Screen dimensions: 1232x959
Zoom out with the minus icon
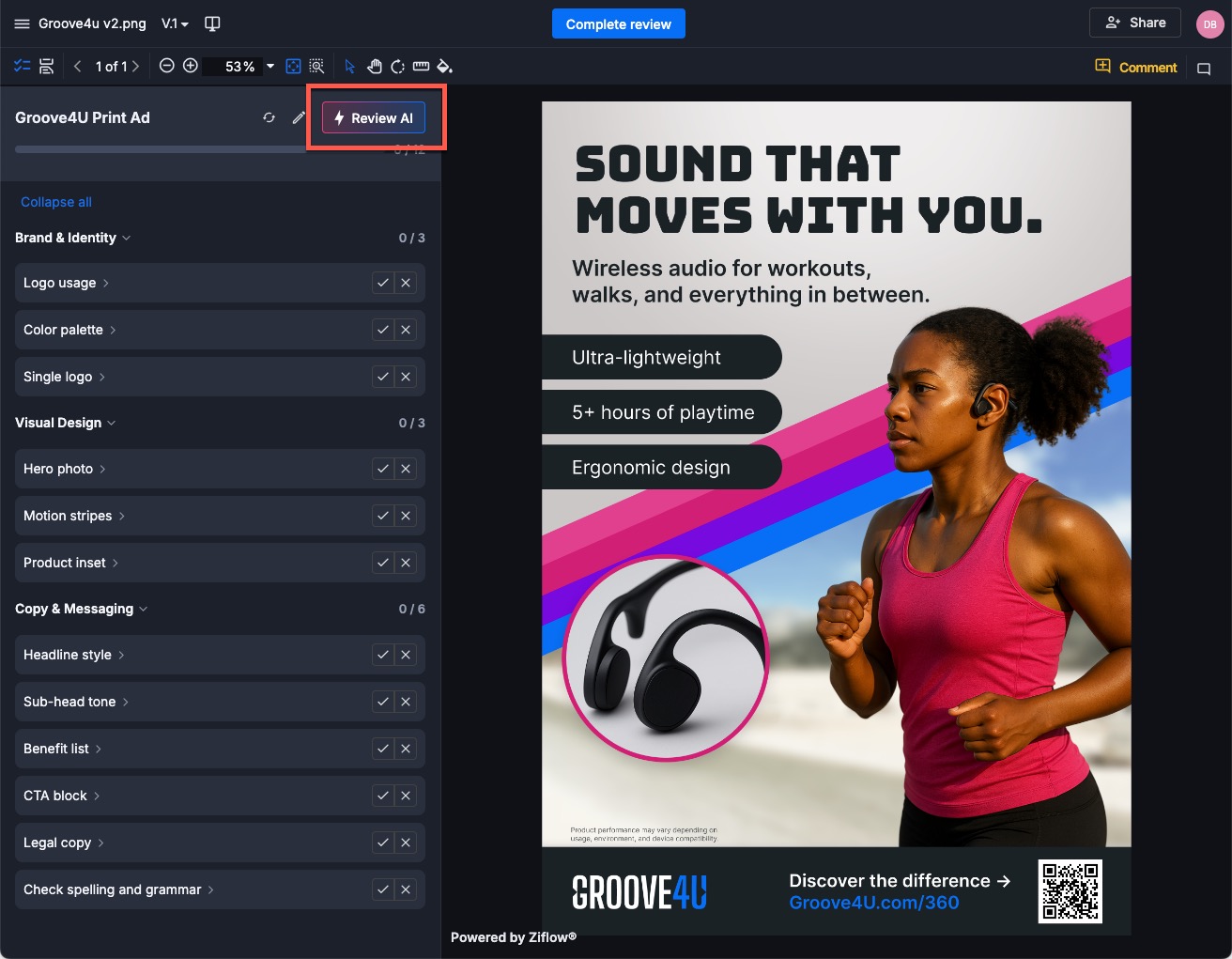(166, 66)
